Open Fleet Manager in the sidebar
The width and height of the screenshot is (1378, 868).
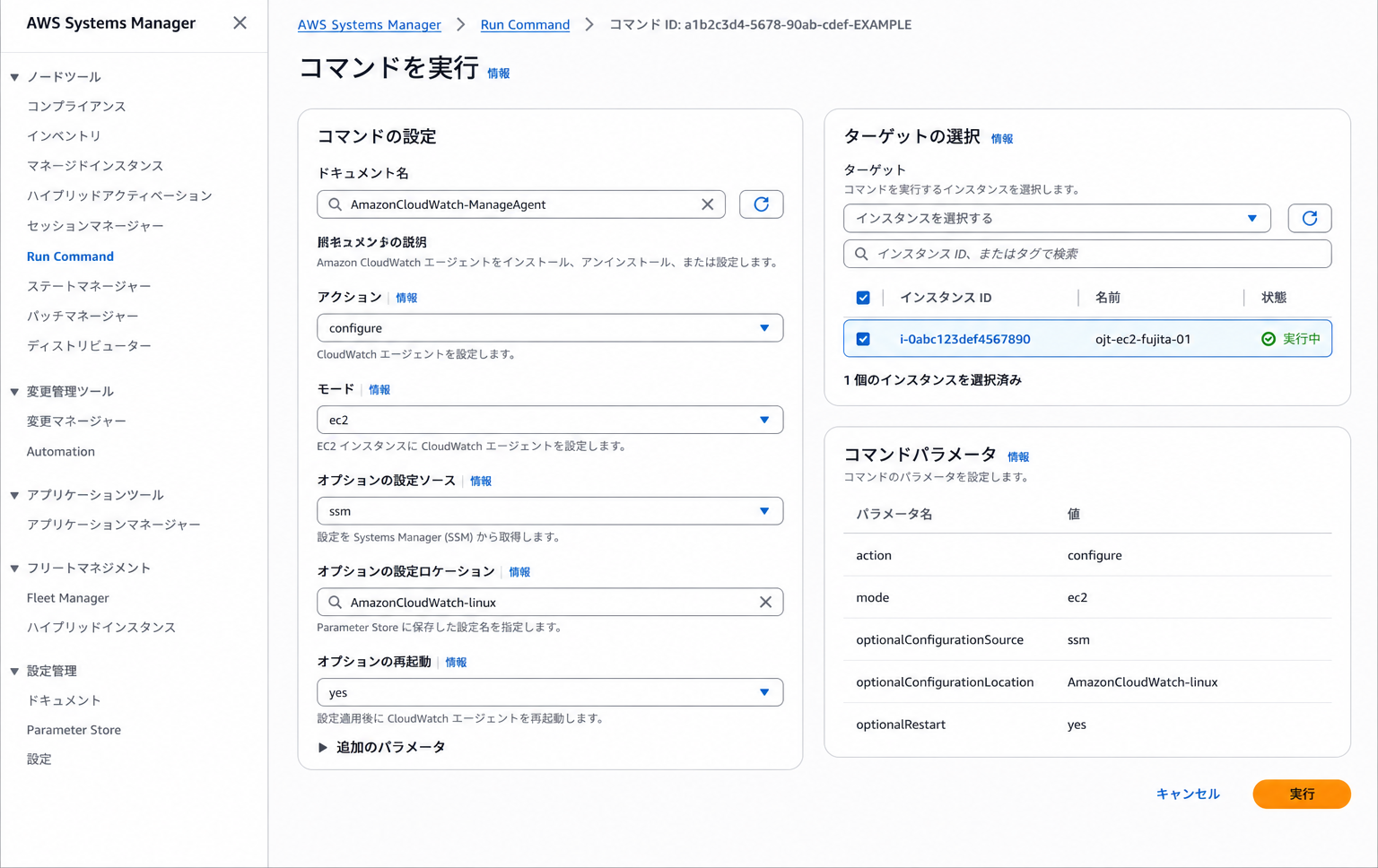(x=67, y=598)
